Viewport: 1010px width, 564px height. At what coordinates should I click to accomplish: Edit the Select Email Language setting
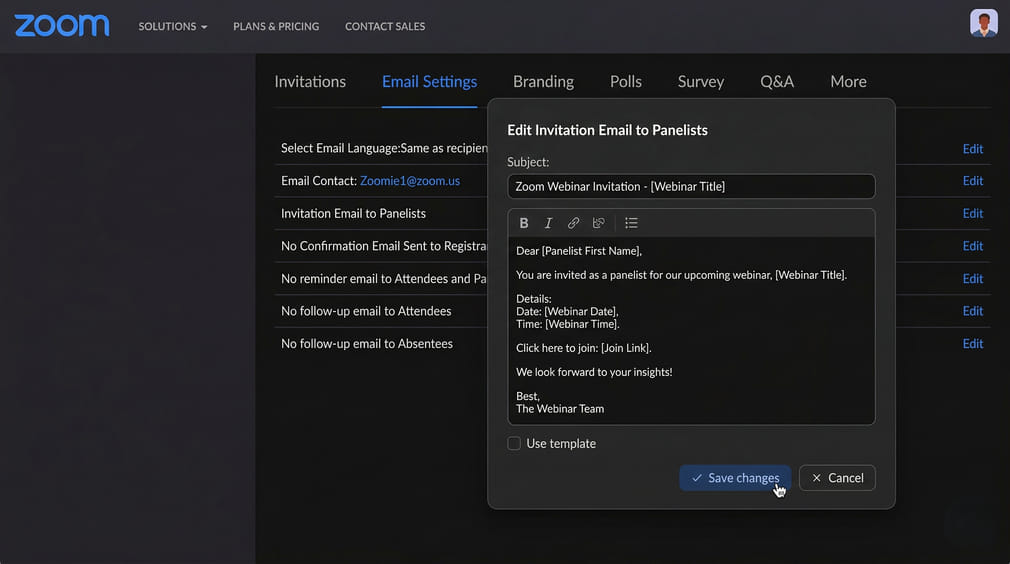click(972, 149)
